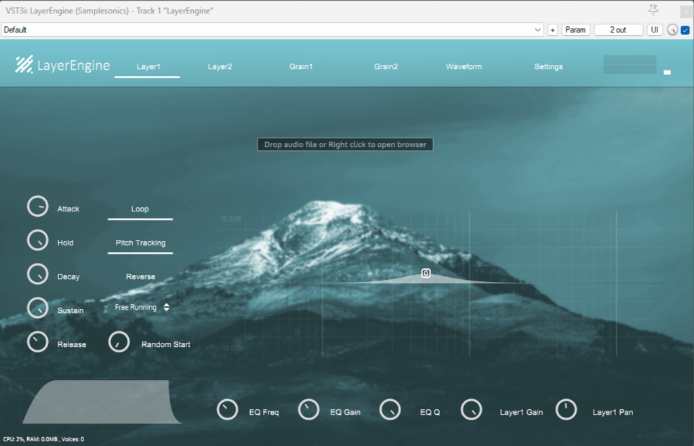Click the Param button
694x446 pixels.
[576, 30]
